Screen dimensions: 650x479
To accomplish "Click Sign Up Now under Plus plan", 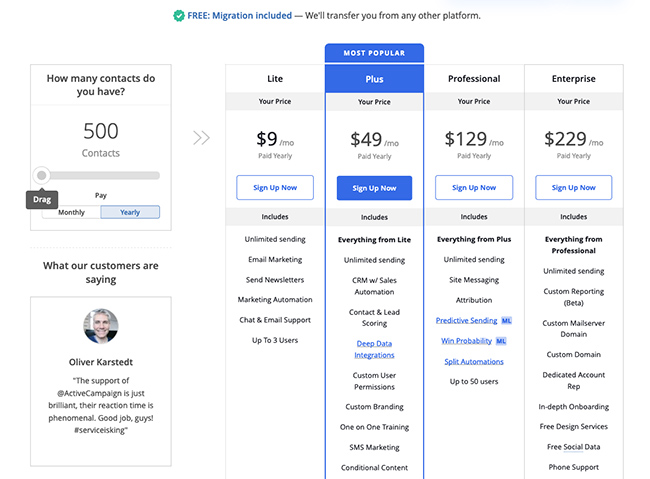I will [x=374, y=188].
